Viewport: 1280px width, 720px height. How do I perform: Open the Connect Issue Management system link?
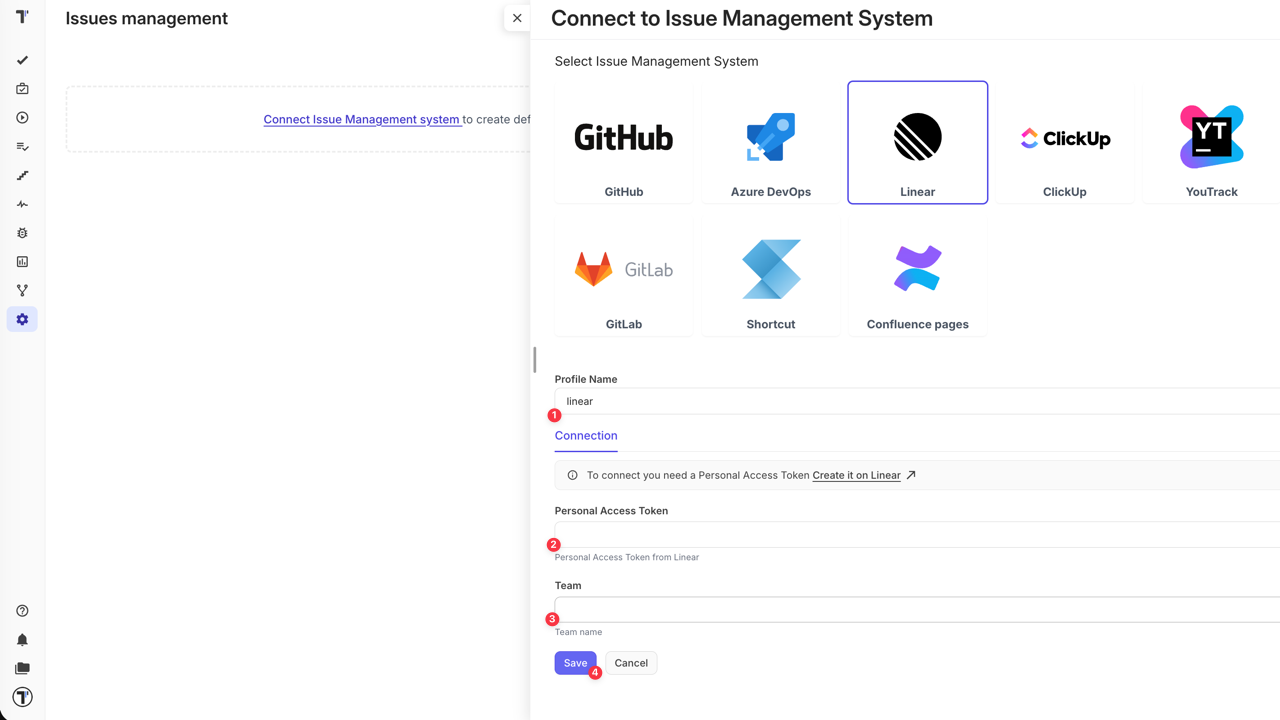point(362,119)
